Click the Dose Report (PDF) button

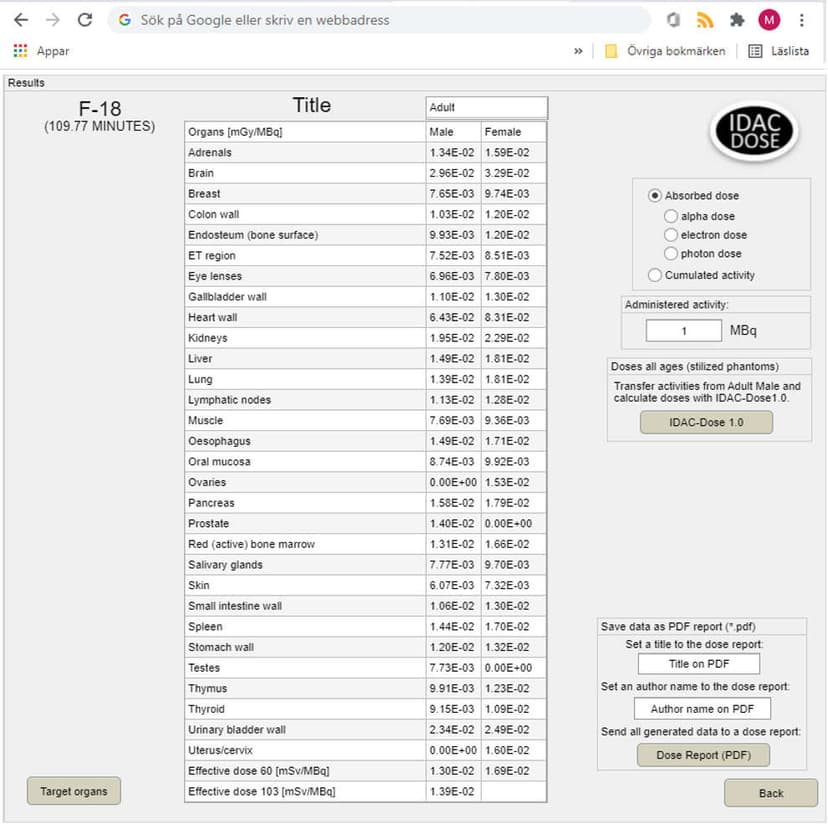703,756
